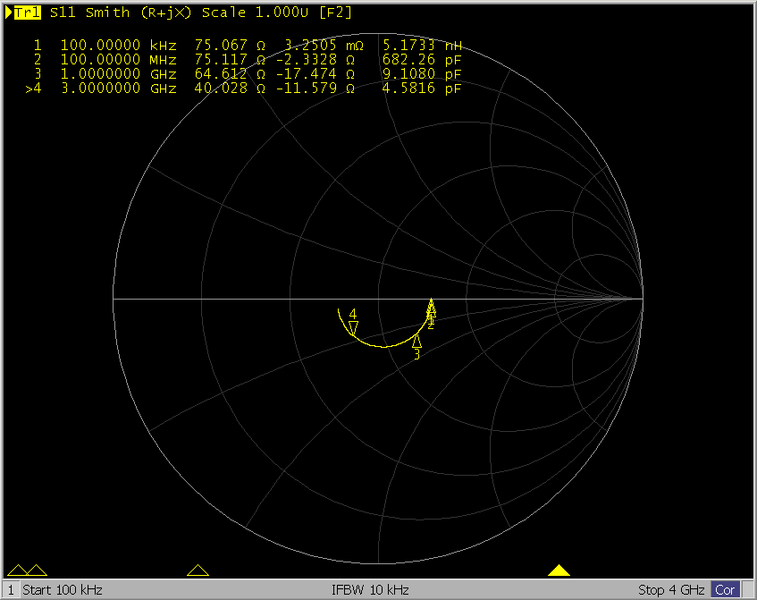Image resolution: width=757 pixels, height=600 pixels.
Task: Click the second hollow marker triangle at bottom left
Action: (x=37, y=570)
